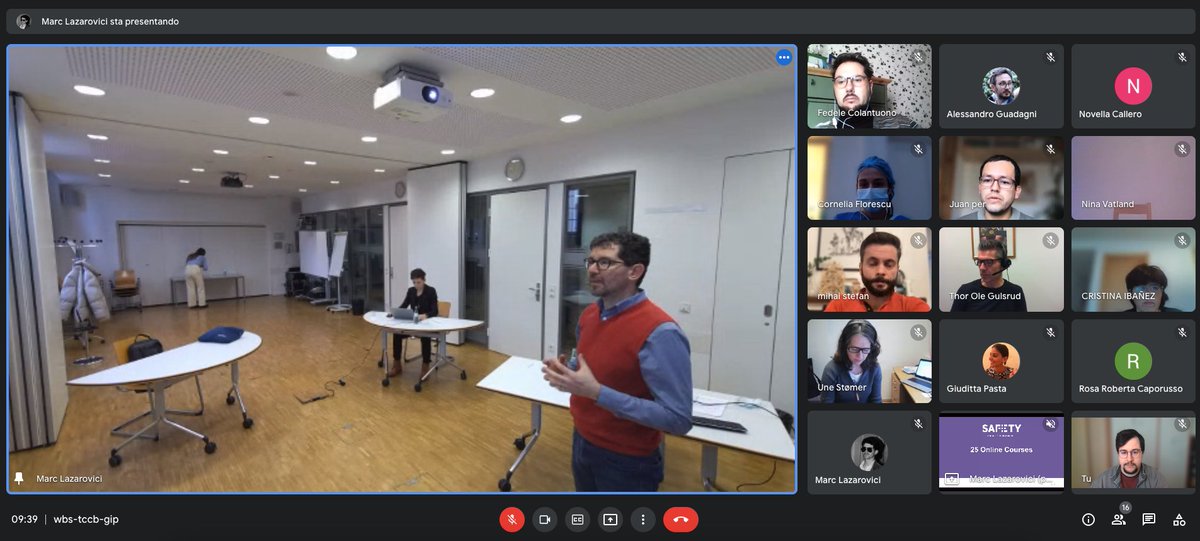Screen dimensions: 1200x541
Task: Open the activities shapes icon
Action: pyautogui.click(x=1179, y=519)
